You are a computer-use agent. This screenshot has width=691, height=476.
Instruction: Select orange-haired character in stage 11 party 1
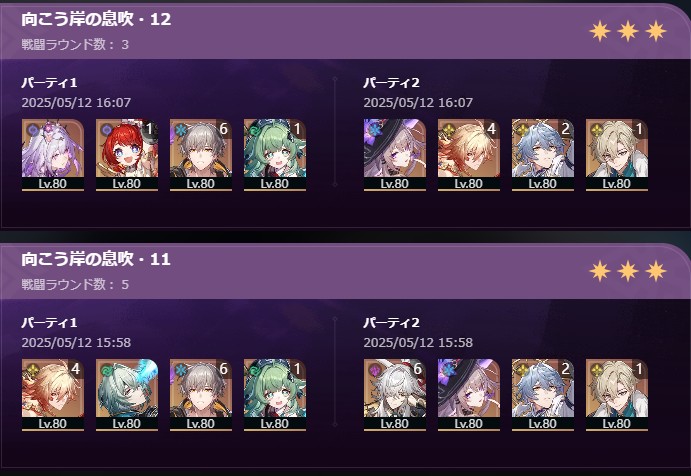coord(53,394)
